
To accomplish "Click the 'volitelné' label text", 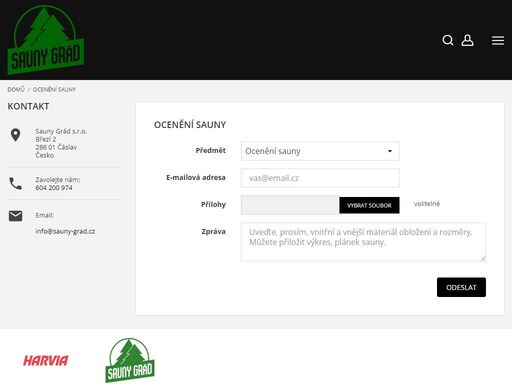I will click(427, 204).
